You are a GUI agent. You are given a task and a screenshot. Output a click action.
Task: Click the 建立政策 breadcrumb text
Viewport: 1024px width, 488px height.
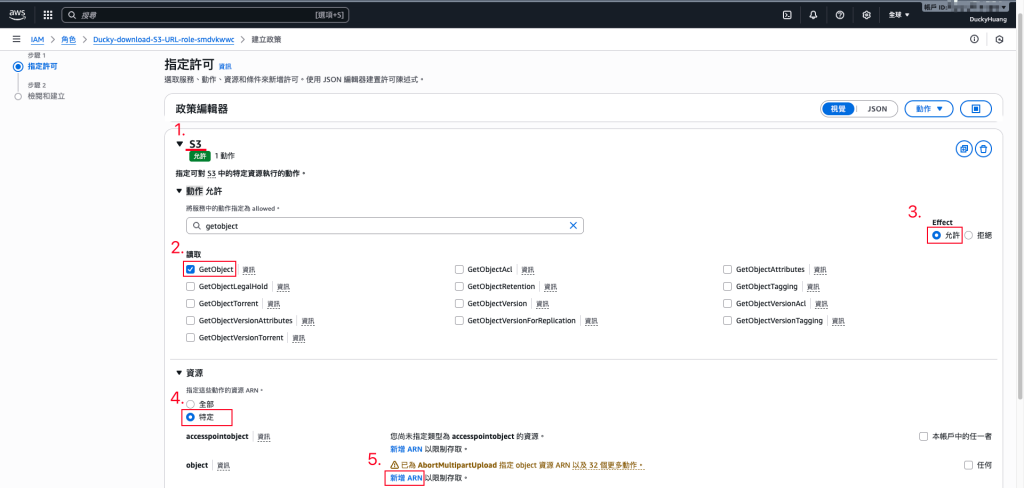(x=266, y=40)
